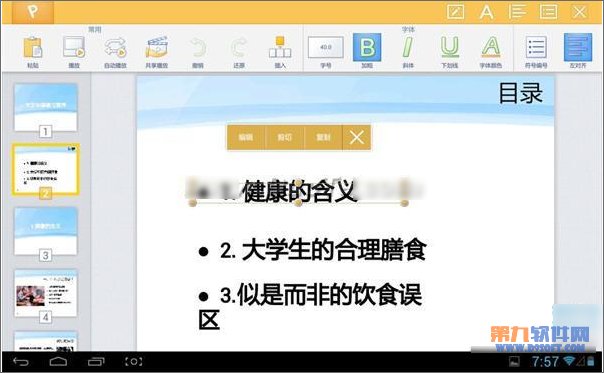Start Auto Play (自动播放) loop icon
Screen dimensions: 604x373
coord(115,48)
